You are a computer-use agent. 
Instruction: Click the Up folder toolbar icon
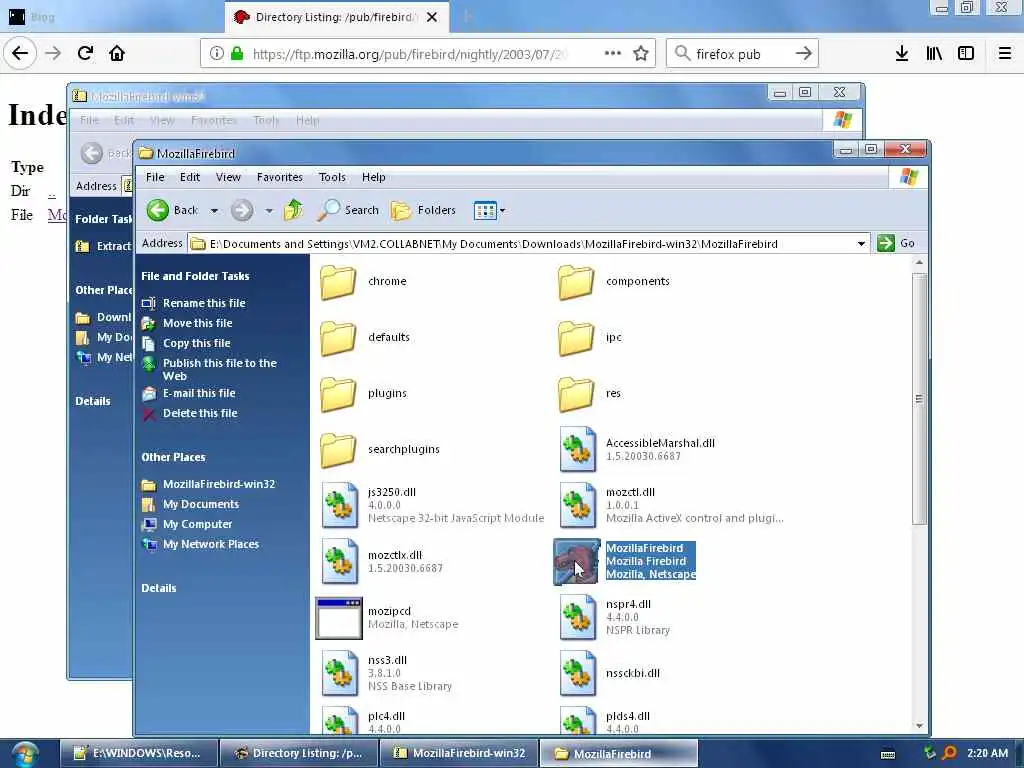[293, 210]
